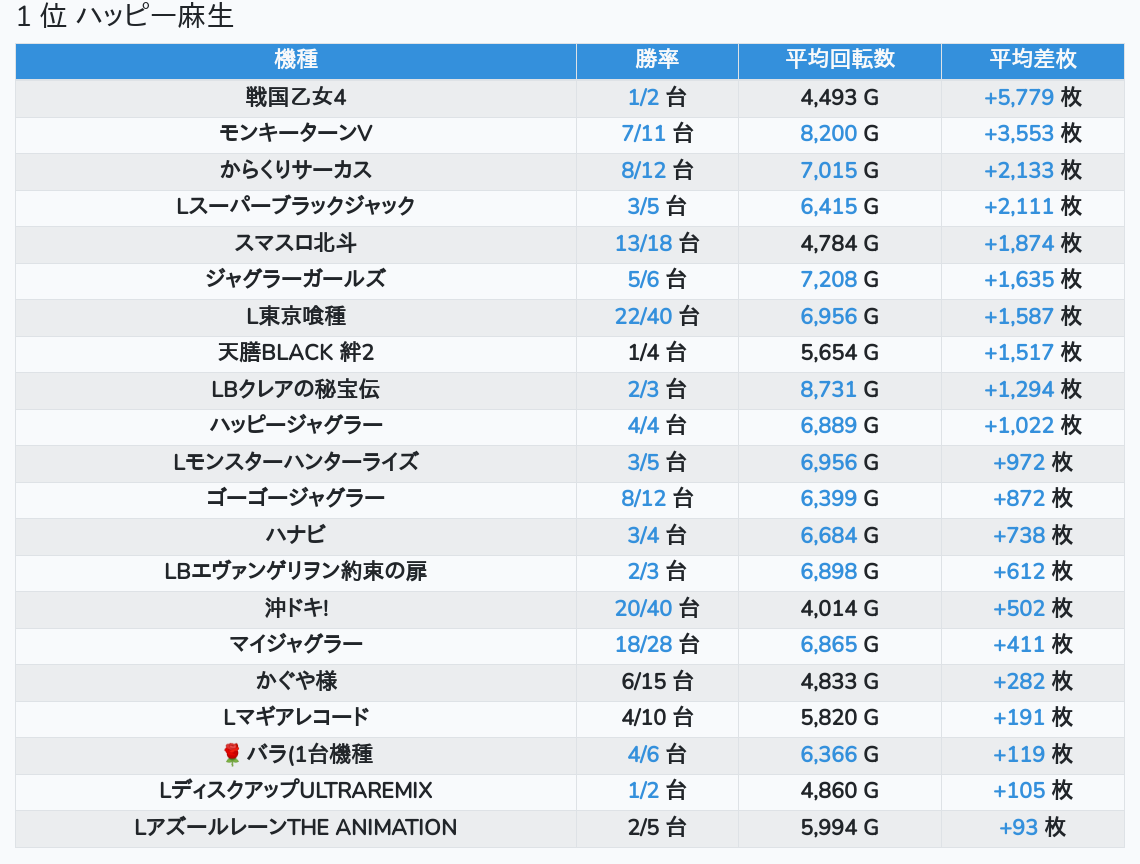
Task: Select the マイジャグラー machine name
Action: coord(296,644)
